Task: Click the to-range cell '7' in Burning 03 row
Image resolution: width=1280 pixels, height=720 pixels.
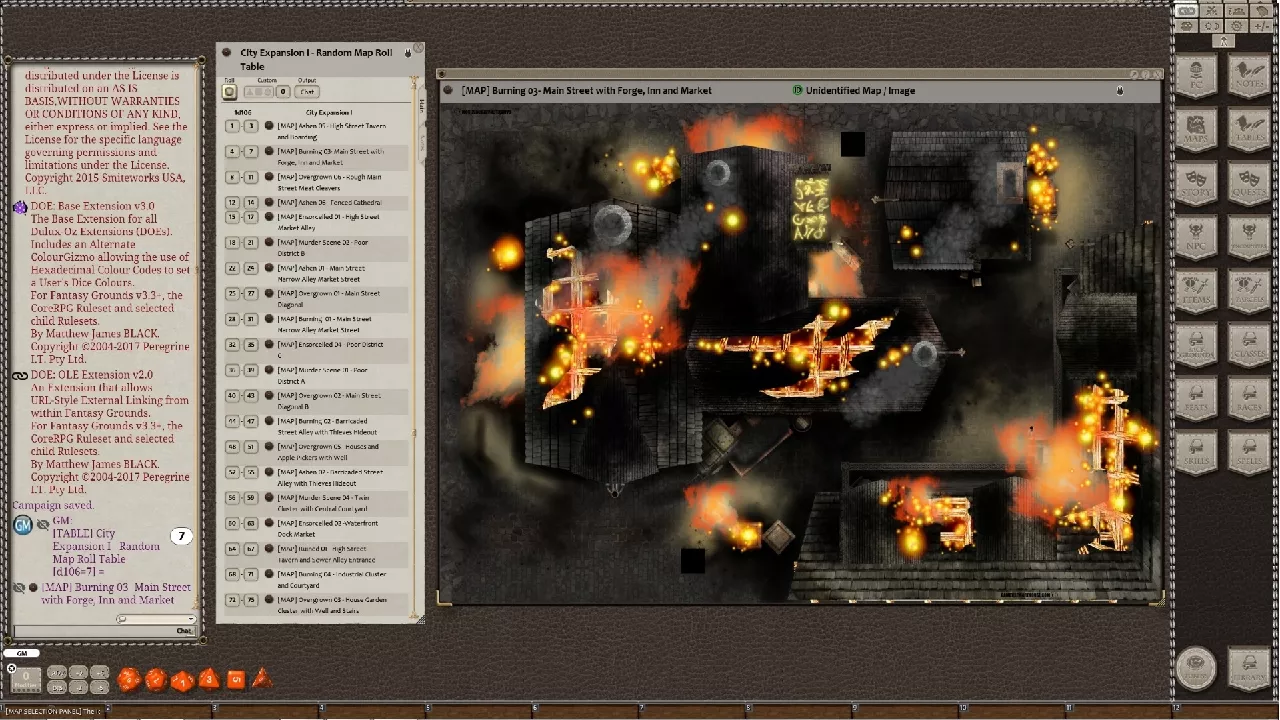Action: point(250,152)
